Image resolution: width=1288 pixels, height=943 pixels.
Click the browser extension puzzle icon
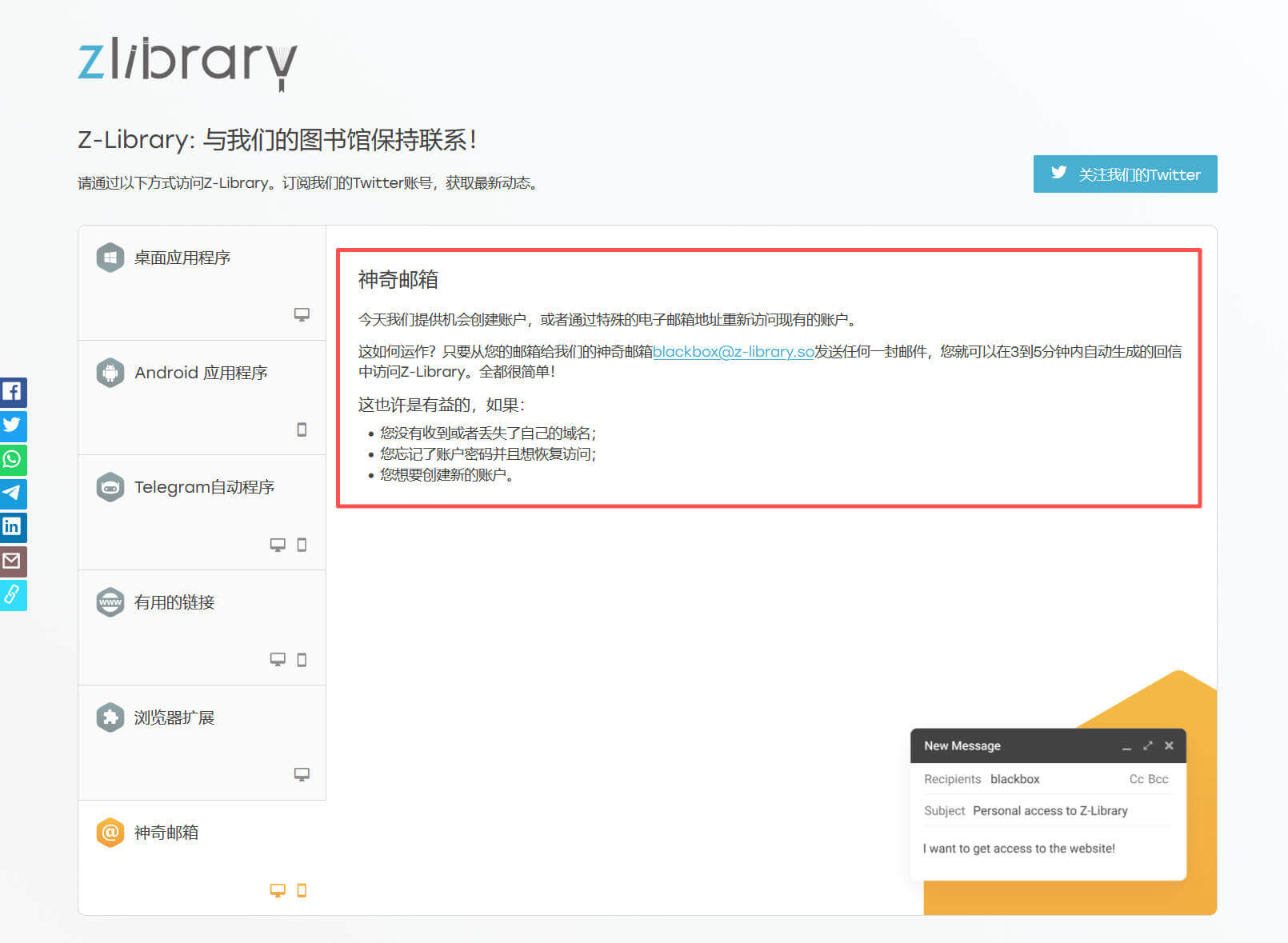click(110, 717)
